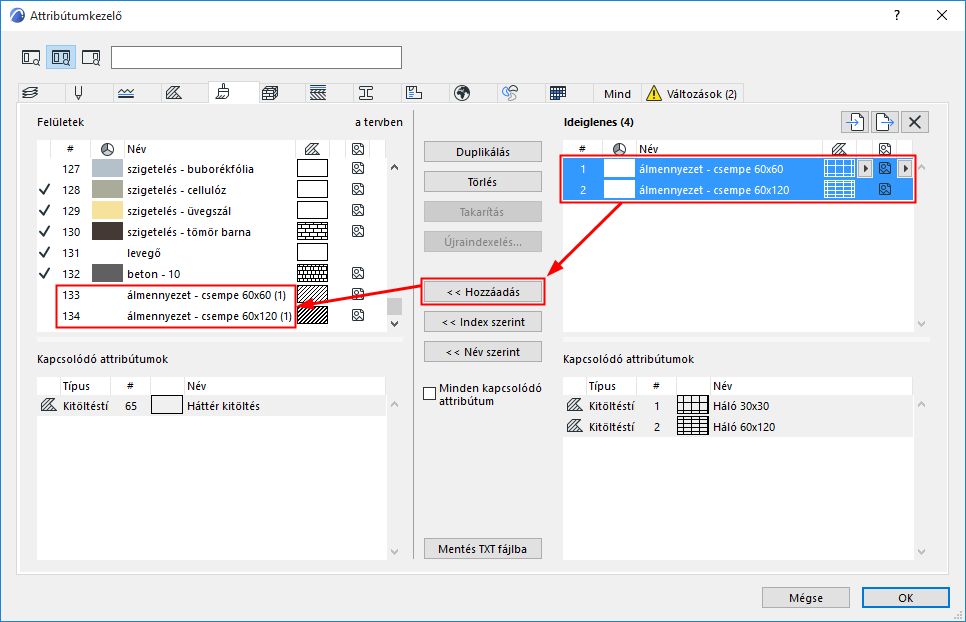966x622 pixels.
Task: Select linked fill Háló 60x120 row
Action: [737, 427]
